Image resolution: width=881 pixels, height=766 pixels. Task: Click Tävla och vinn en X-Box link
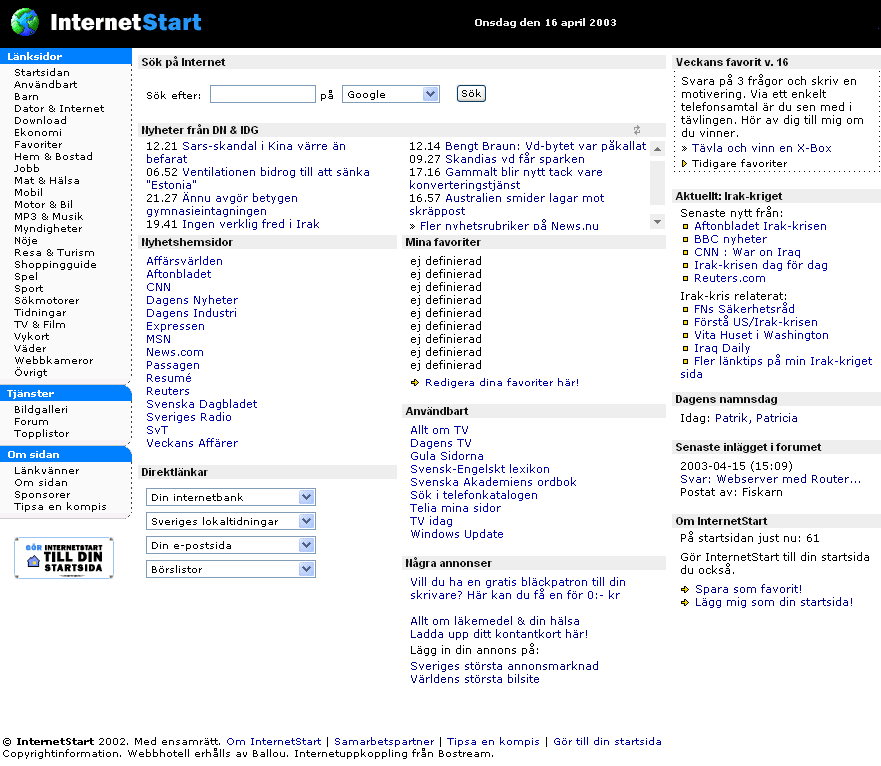pyautogui.click(x=761, y=148)
